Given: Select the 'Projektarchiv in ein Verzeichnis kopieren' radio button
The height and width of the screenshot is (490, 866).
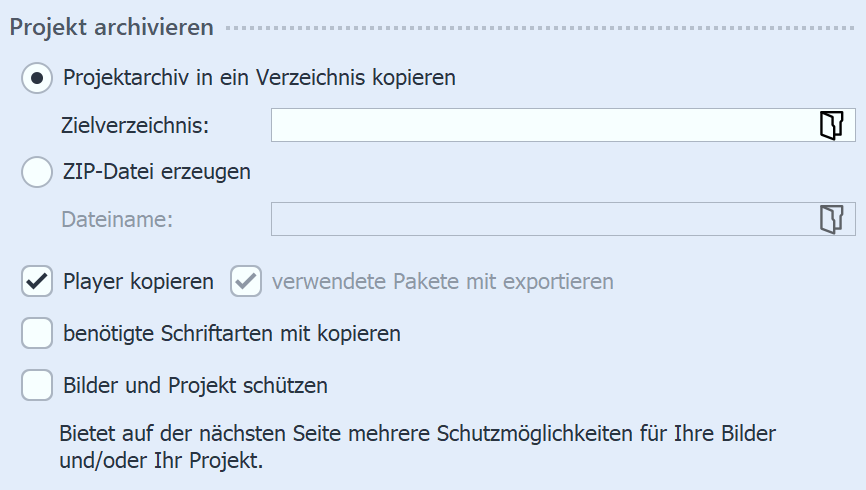Looking at the screenshot, I should tap(37, 78).
